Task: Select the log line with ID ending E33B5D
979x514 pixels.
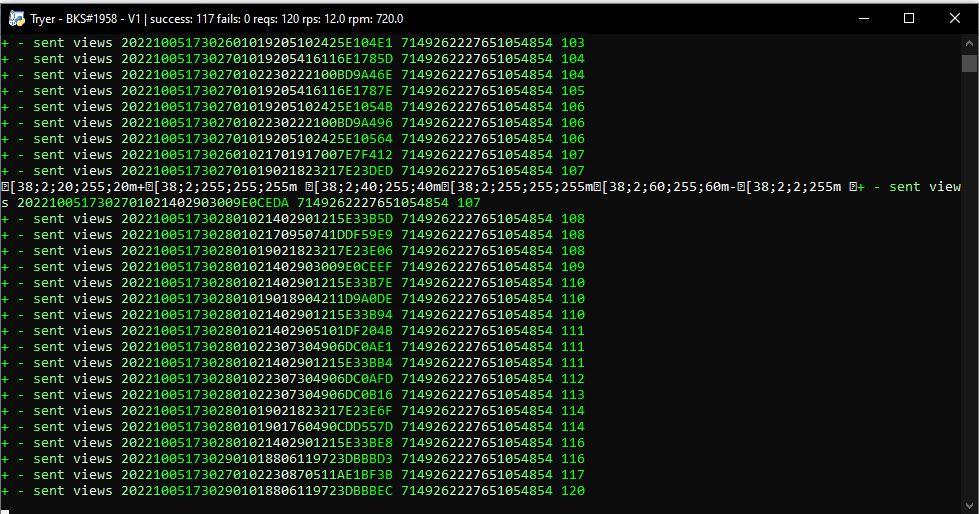Action: click(x=293, y=219)
